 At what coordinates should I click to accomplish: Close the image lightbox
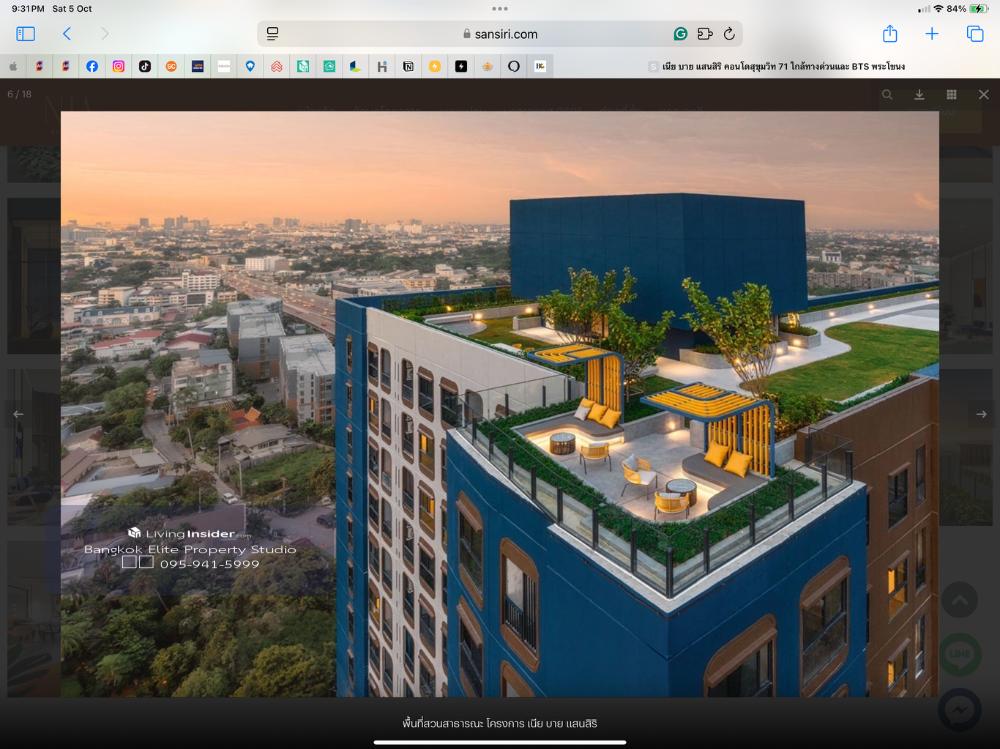[983, 95]
